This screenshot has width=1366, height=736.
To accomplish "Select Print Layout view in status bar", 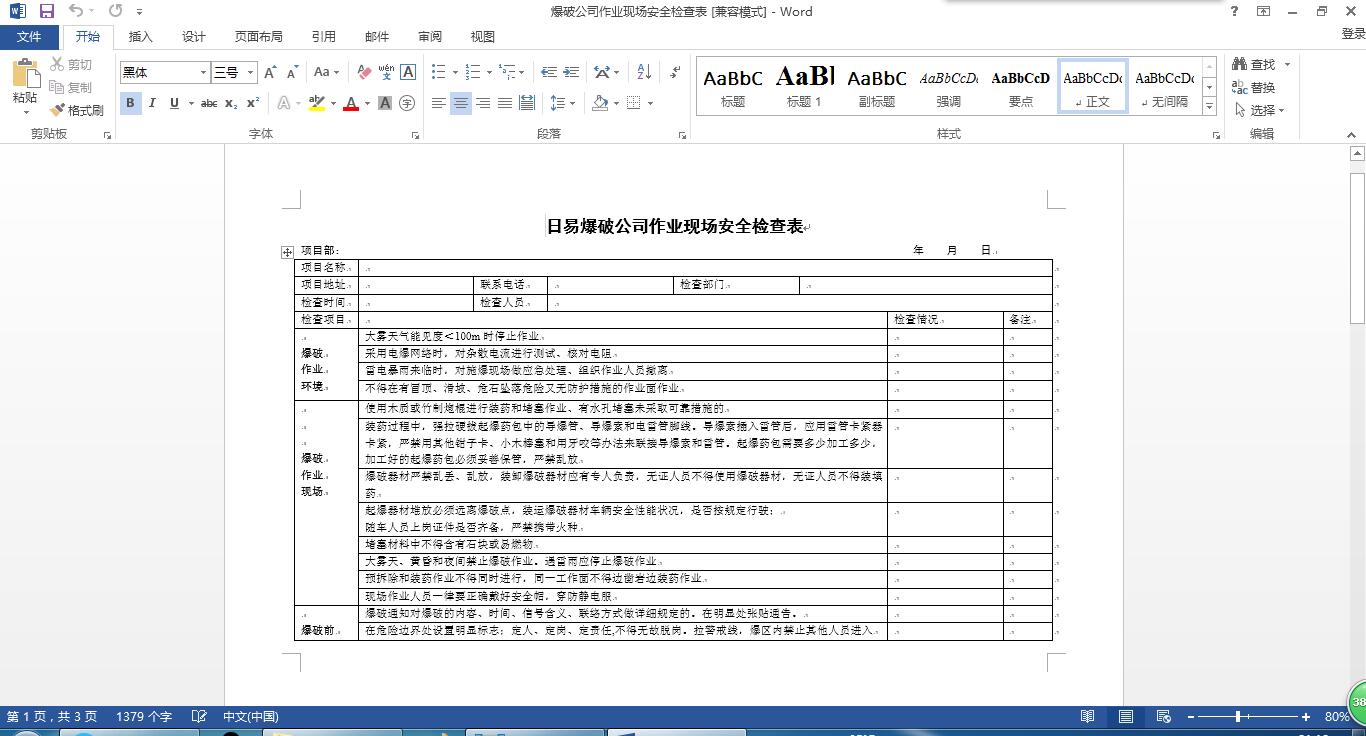I will [1126, 717].
